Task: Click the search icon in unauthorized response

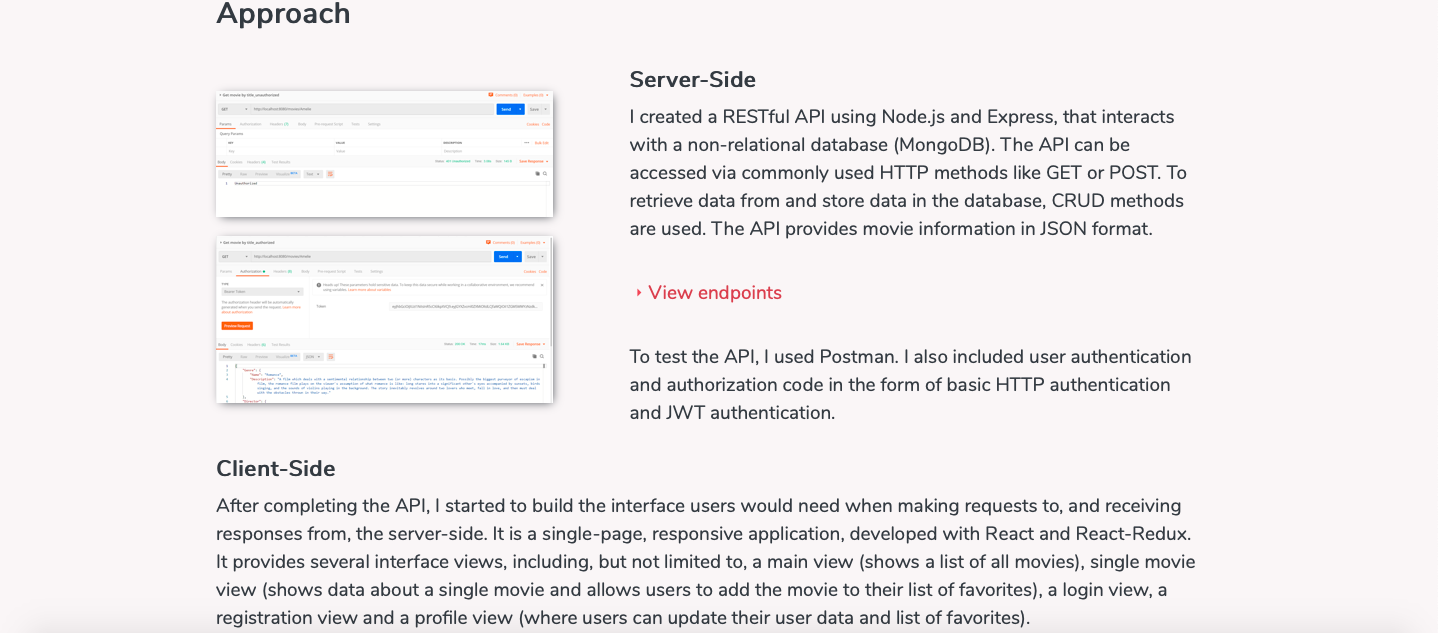Action: click(545, 174)
